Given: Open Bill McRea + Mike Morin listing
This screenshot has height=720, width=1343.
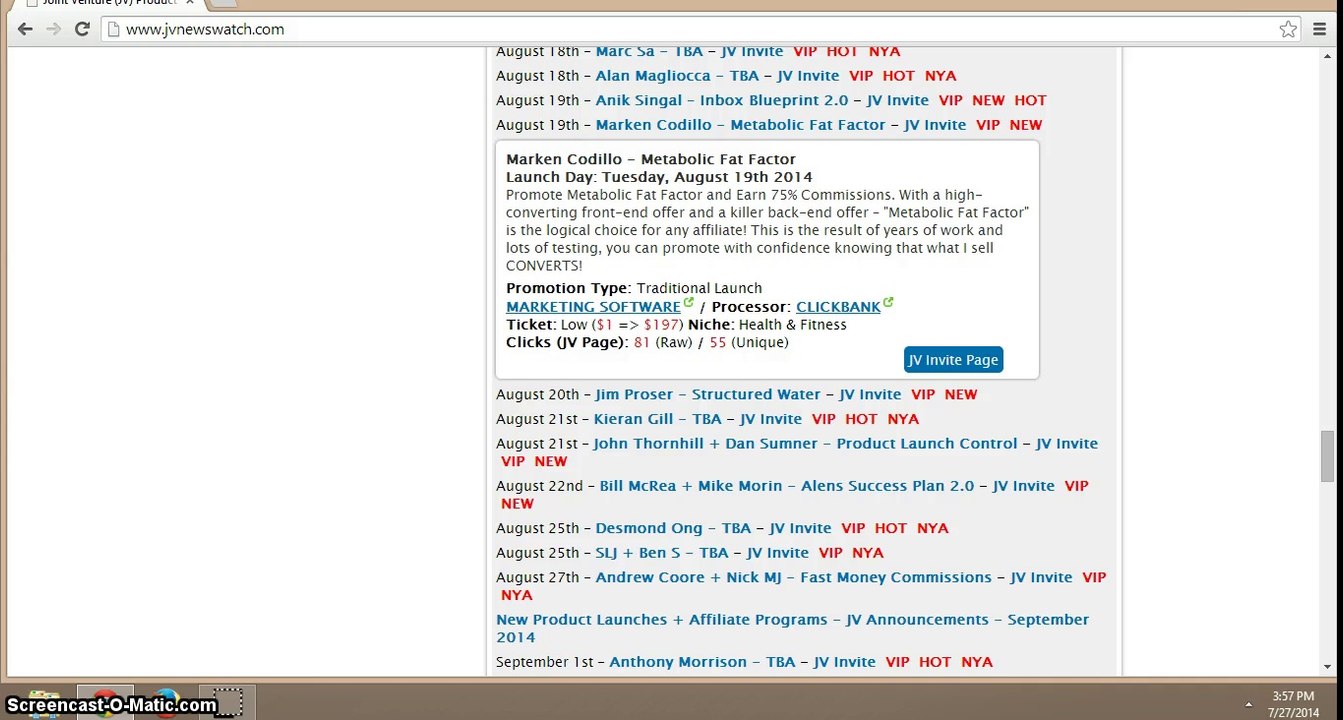Looking at the screenshot, I should 787,486.
